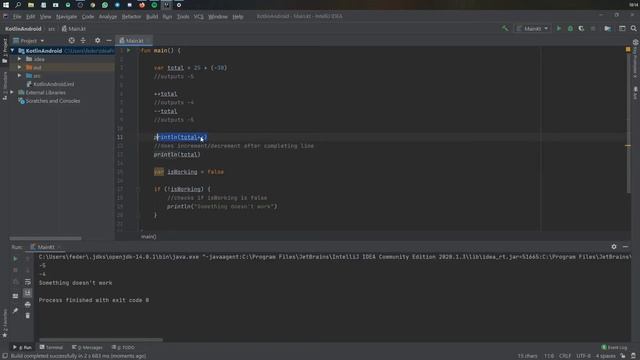Image resolution: width=640 pixels, height=360 pixels.
Task: Click the main() breadcrumb under editor
Action: pos(149,236)
